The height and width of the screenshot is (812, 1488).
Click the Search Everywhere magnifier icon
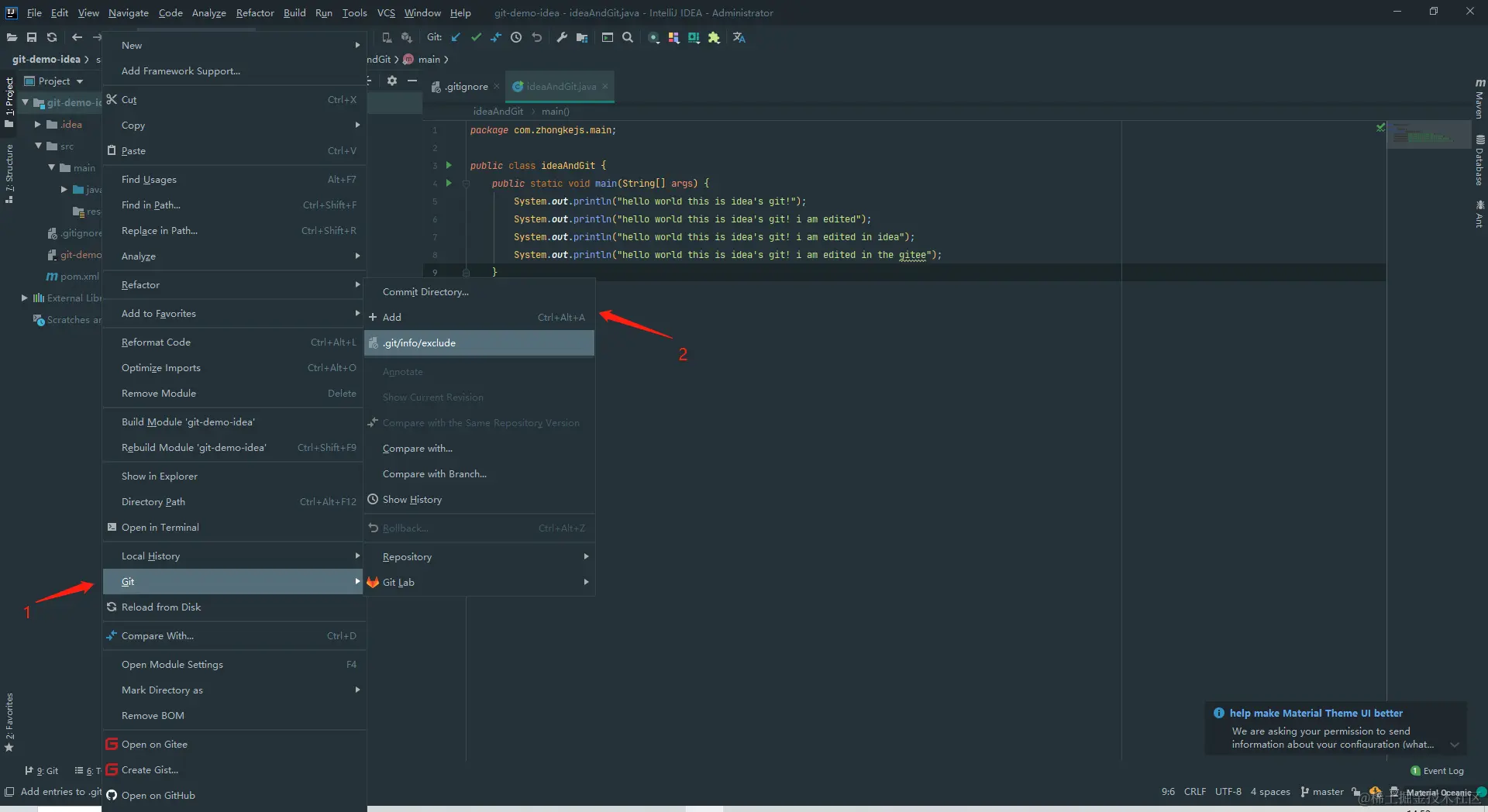click(628, 37)
